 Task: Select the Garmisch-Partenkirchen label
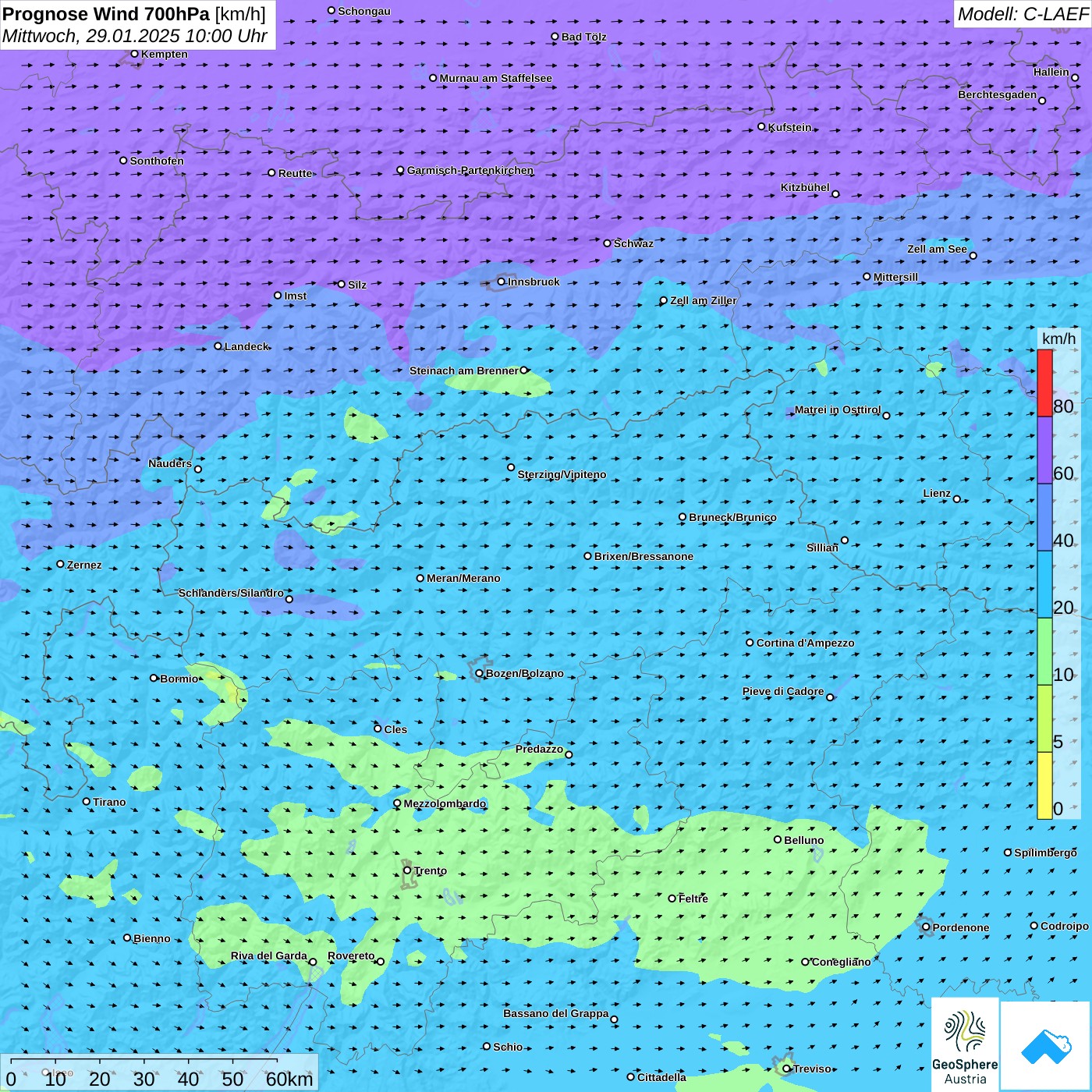[470, 170]
